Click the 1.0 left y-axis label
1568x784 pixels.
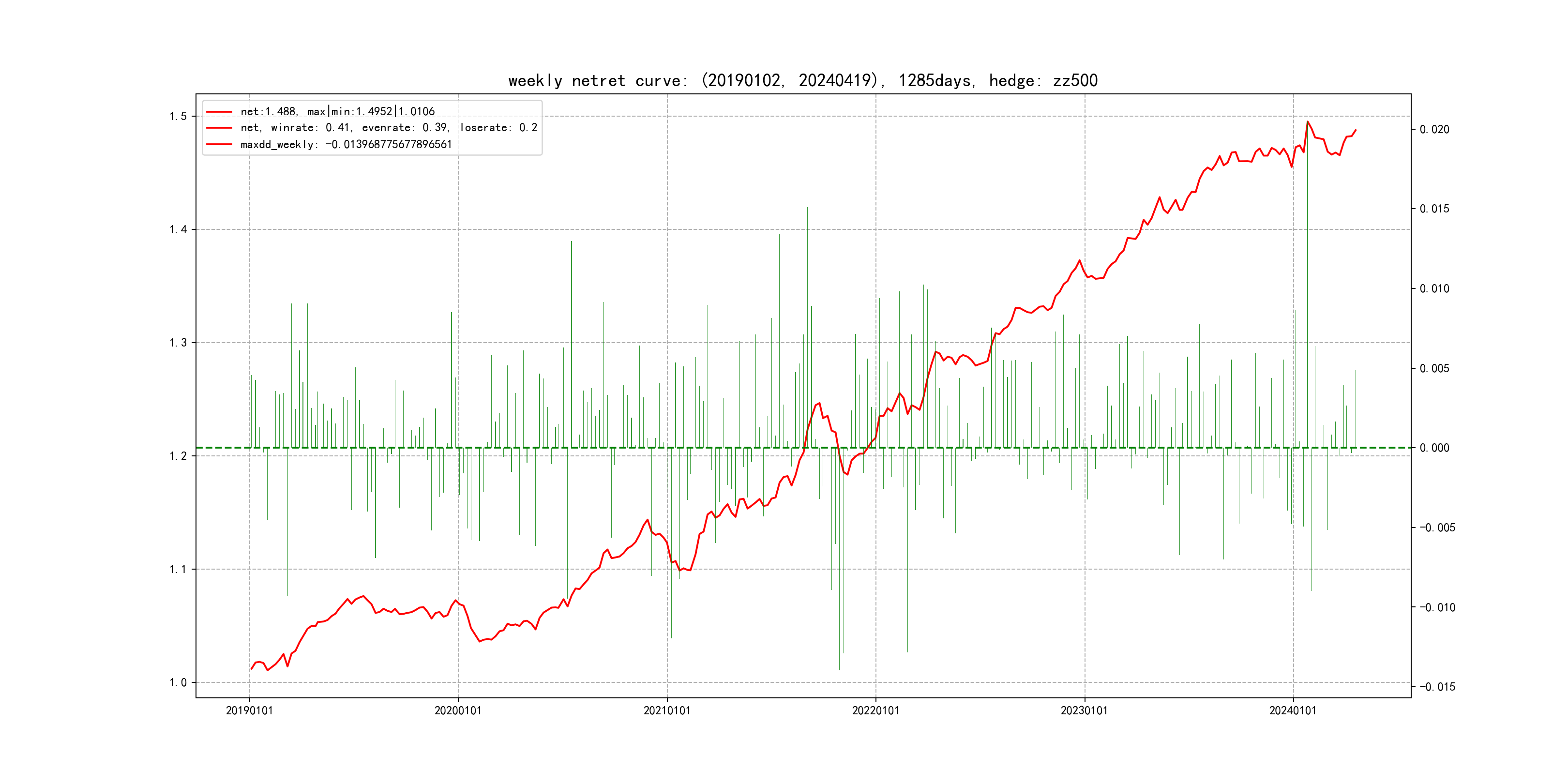click(178, 682)
